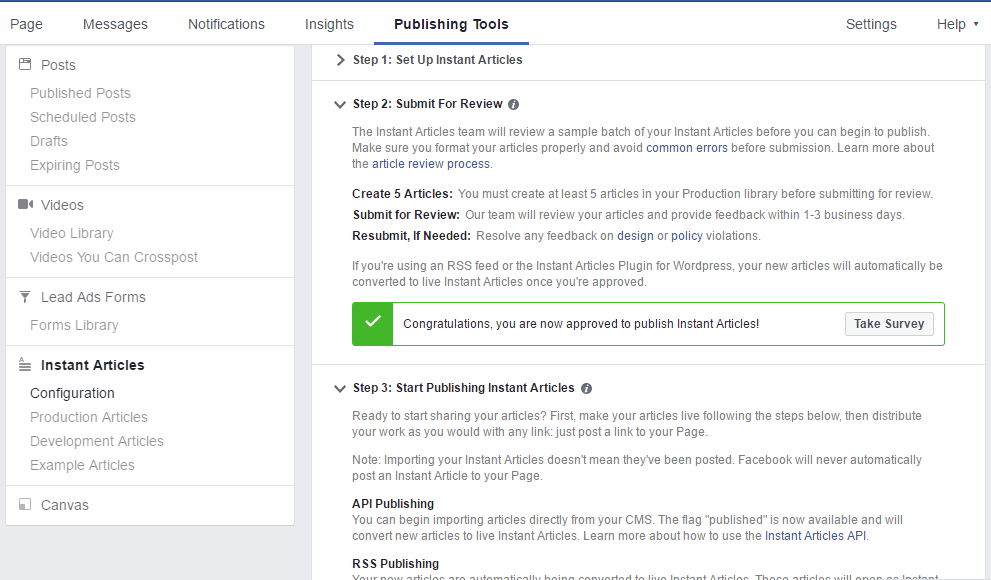Collapse Step 2: Submit For Review section
Image resolution: width=991 pixels, height=580 pixels.
(340, 104)
